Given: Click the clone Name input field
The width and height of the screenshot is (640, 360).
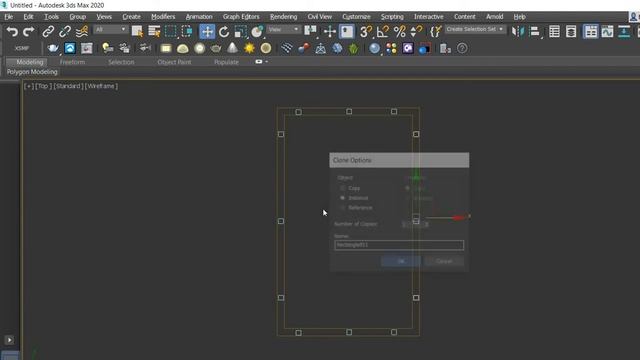Looking at the screenshot, I should point(399,245).
